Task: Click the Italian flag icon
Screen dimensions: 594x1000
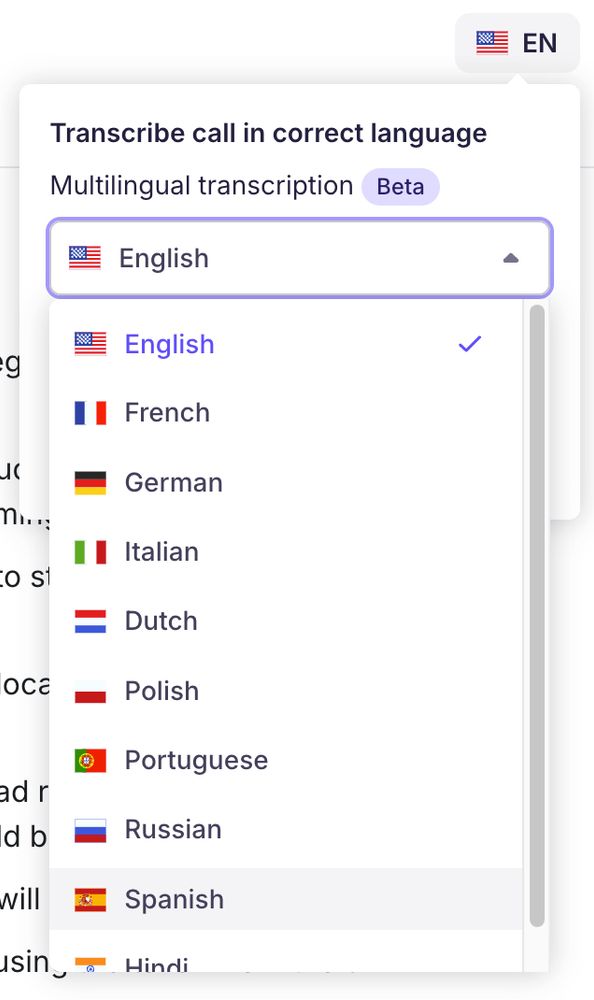Action: [90, 552]
